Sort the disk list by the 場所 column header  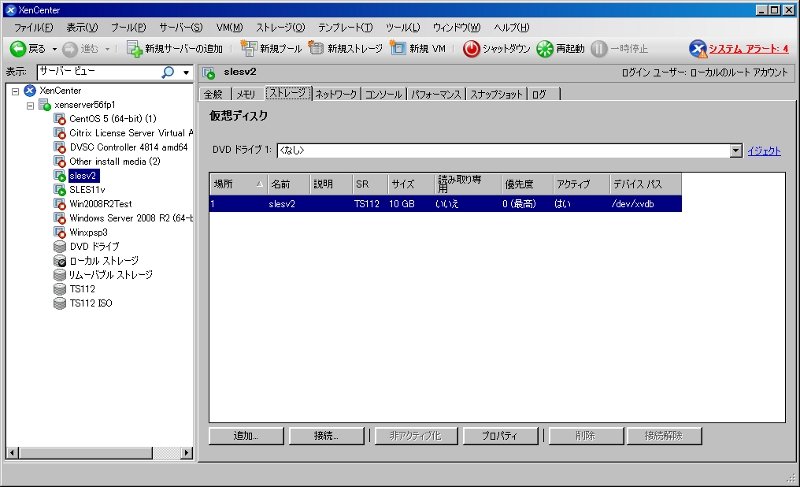coord(238,184)
